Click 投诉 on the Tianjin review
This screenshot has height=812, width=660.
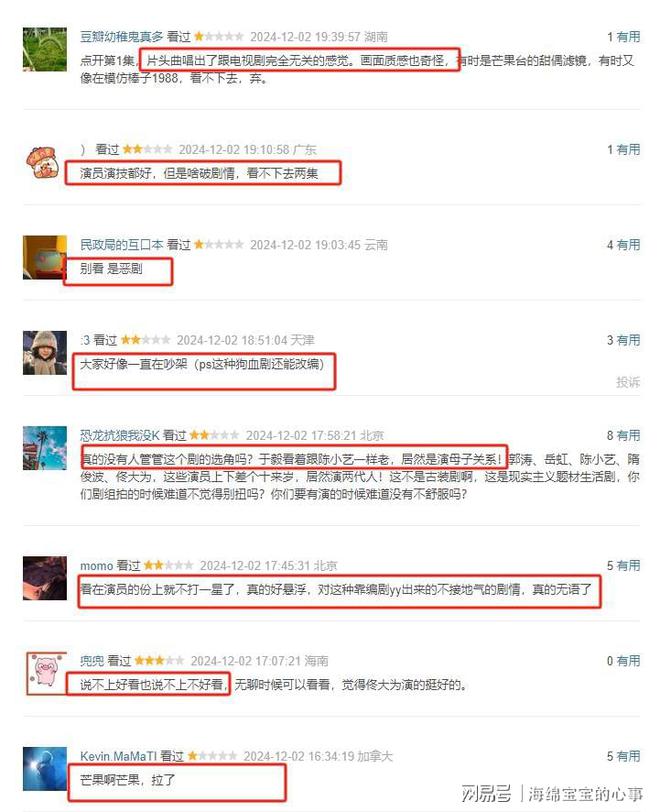point(628,382)
